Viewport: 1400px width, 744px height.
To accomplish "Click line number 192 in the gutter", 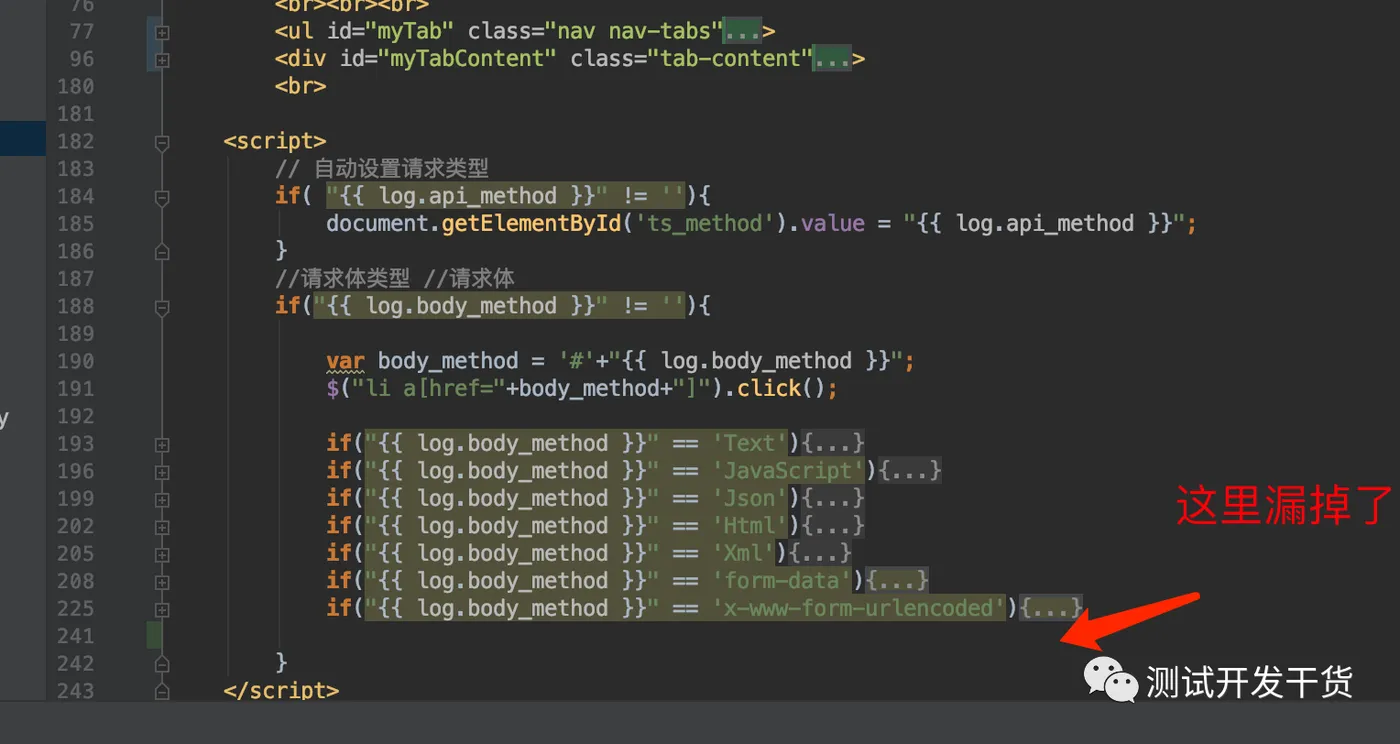I will pos(75,416).
